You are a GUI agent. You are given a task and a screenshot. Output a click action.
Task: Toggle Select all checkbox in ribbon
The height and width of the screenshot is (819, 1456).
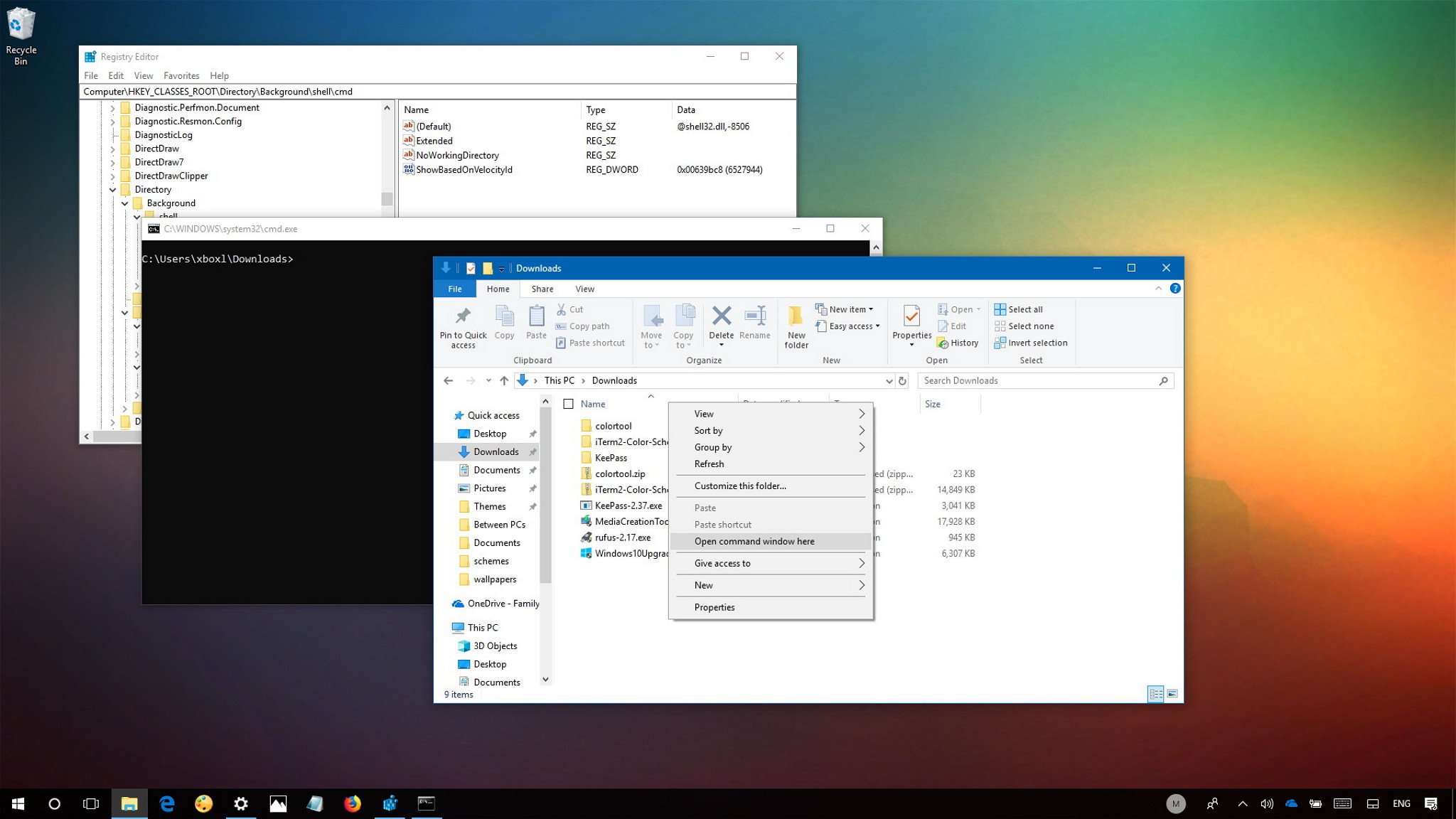pos(1021,308)
